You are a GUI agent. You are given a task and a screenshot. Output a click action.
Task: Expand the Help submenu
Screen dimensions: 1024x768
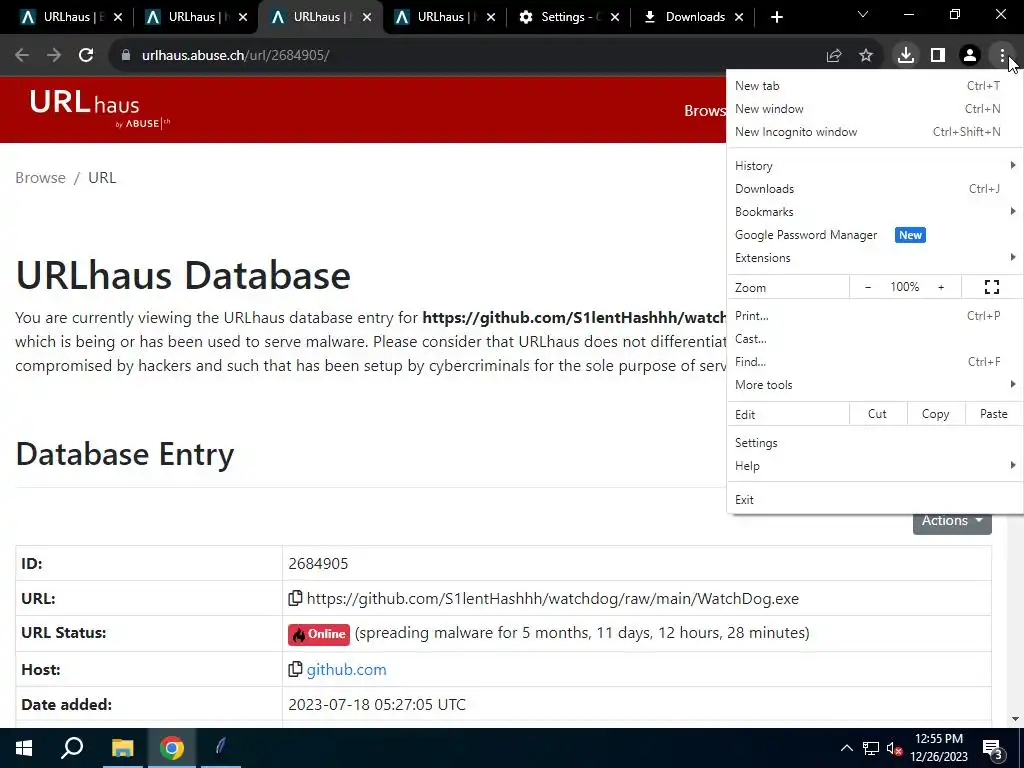(x=874, y=466)
